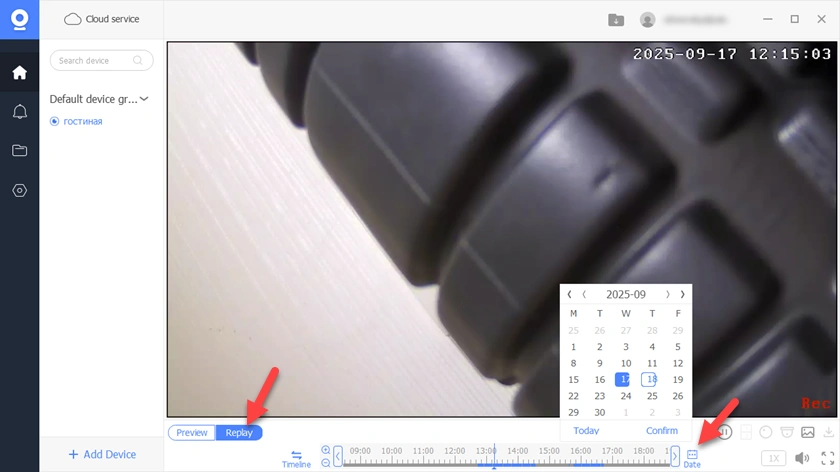The width and height of the screenshot is (840, 472).
Task: Open settings hexagon icon in sidebar
Action: [19, 190]
